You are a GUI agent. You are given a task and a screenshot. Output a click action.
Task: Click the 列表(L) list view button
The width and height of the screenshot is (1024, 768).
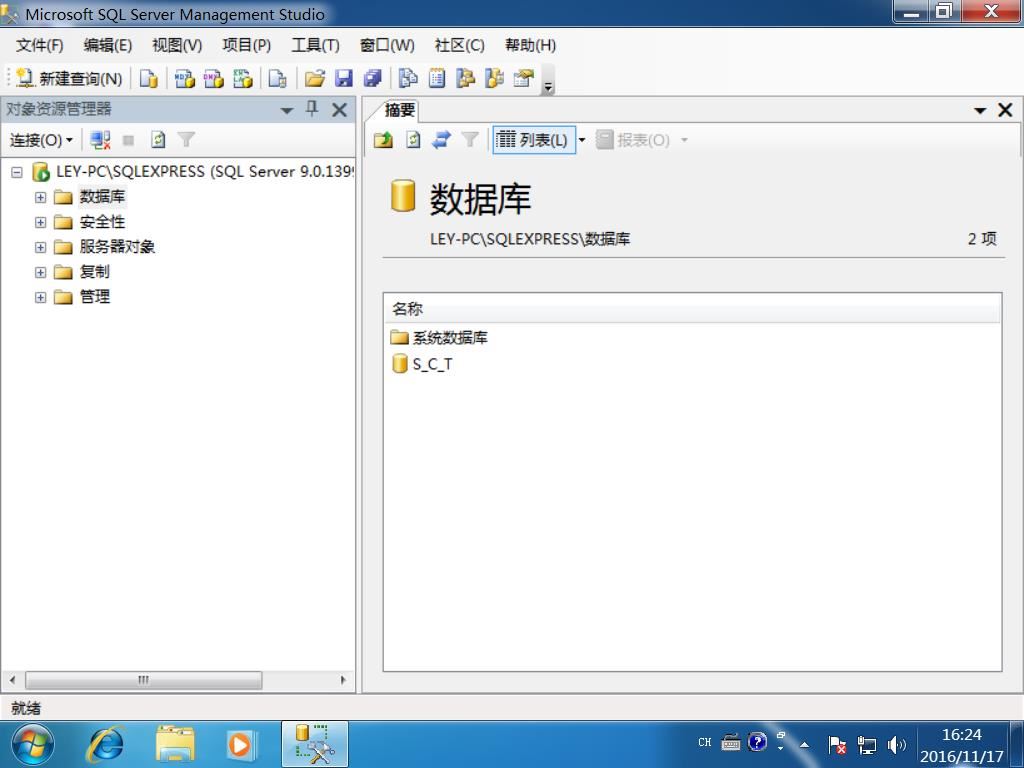533,140
